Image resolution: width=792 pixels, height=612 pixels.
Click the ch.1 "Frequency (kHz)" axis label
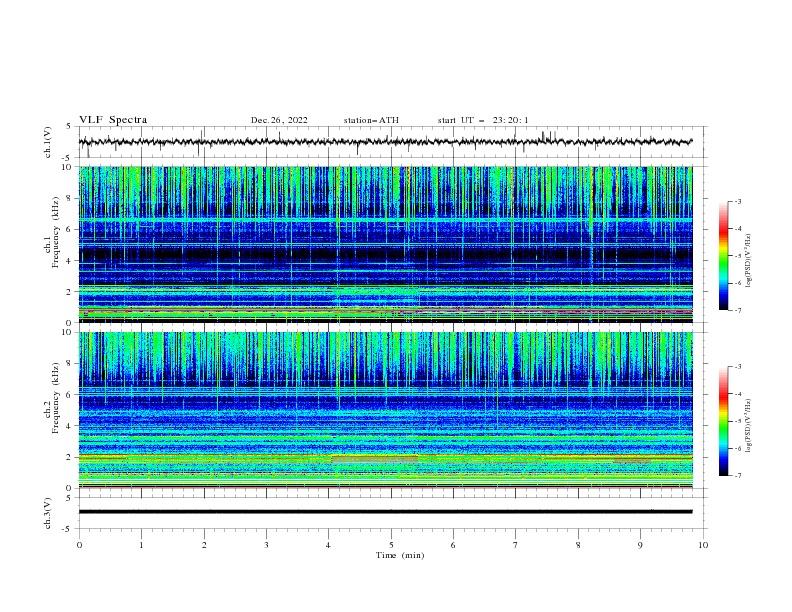[56, 232]
